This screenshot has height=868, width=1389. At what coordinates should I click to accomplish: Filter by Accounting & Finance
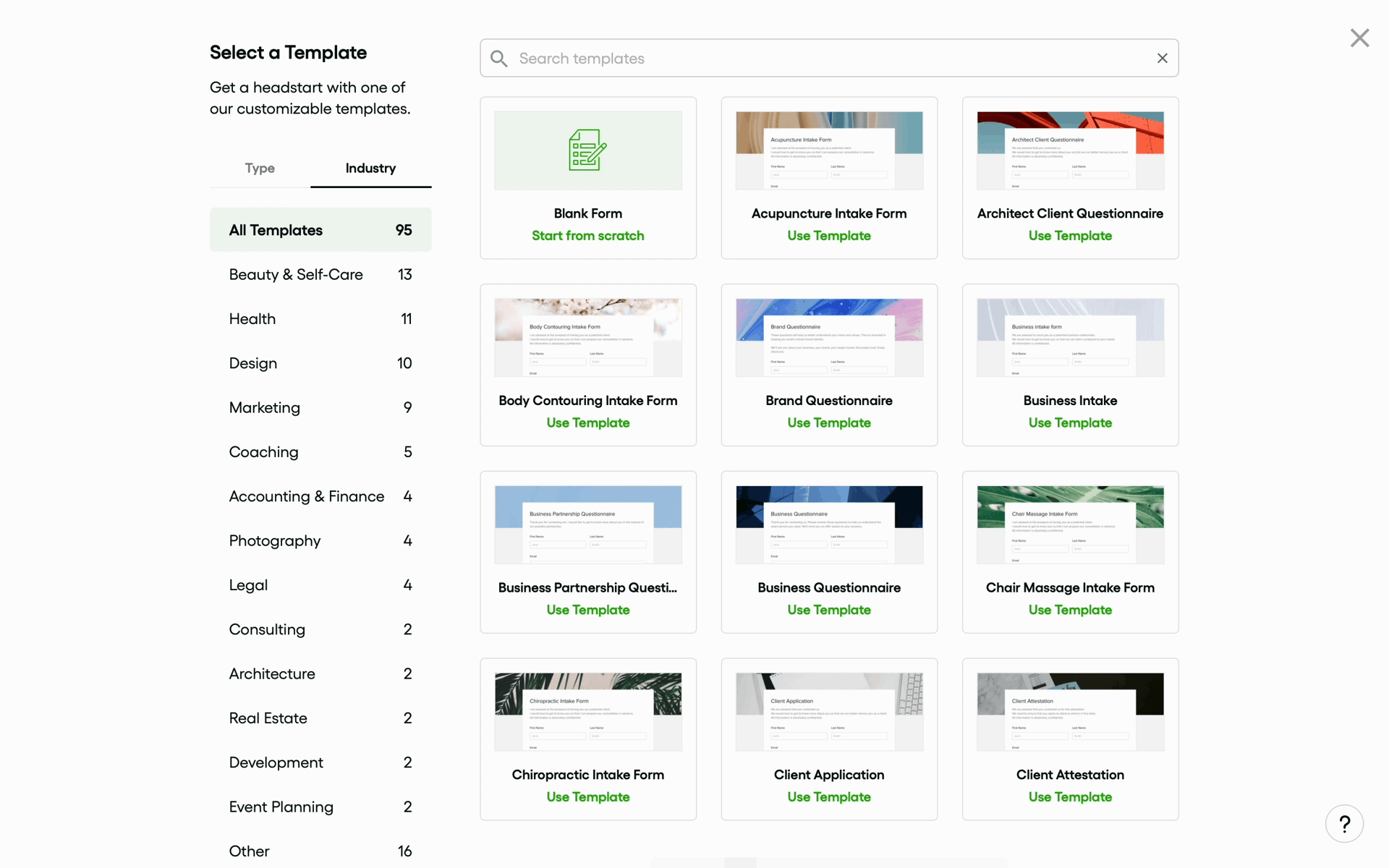tap(320, 496)
